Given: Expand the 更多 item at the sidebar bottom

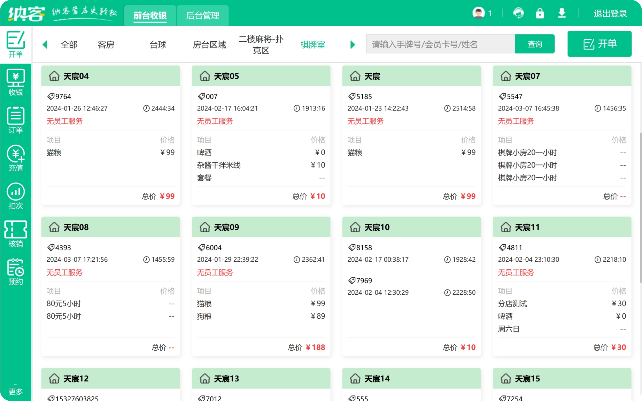Looking at the screenshot, I should click(15, 390).
